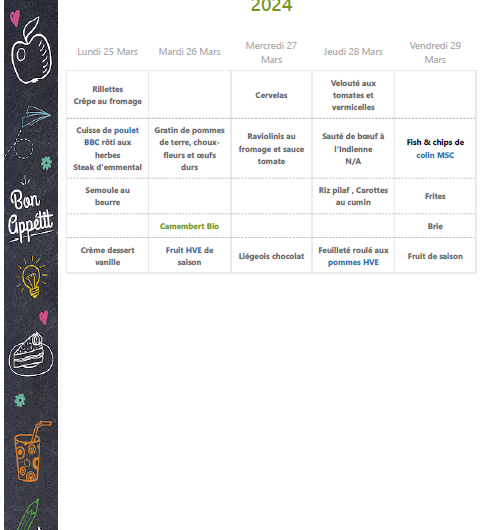
Task: Click the Brie cheese cell
Action: (435, 226)
